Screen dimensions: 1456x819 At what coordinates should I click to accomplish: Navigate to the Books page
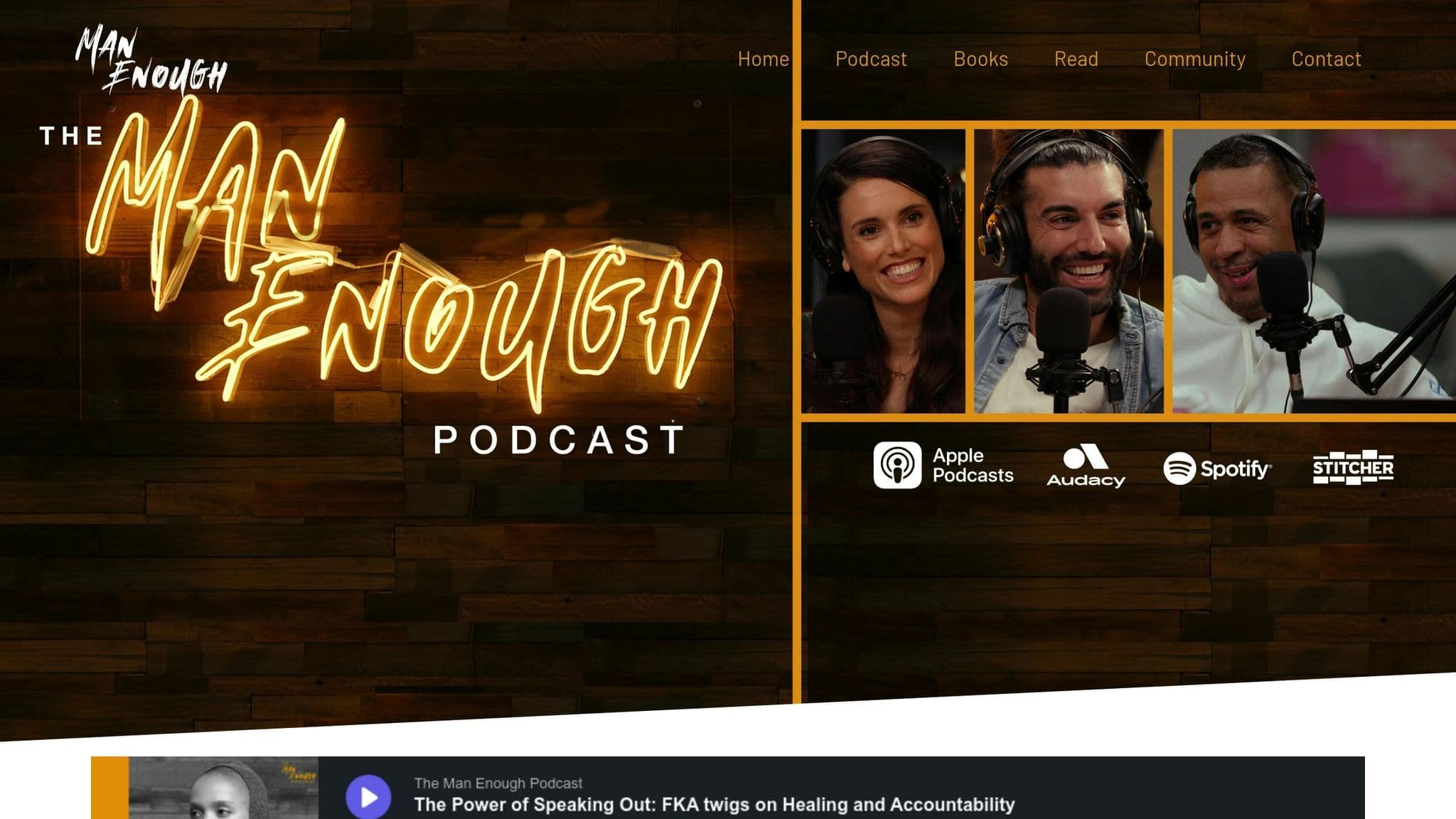(x=981, y=59)
